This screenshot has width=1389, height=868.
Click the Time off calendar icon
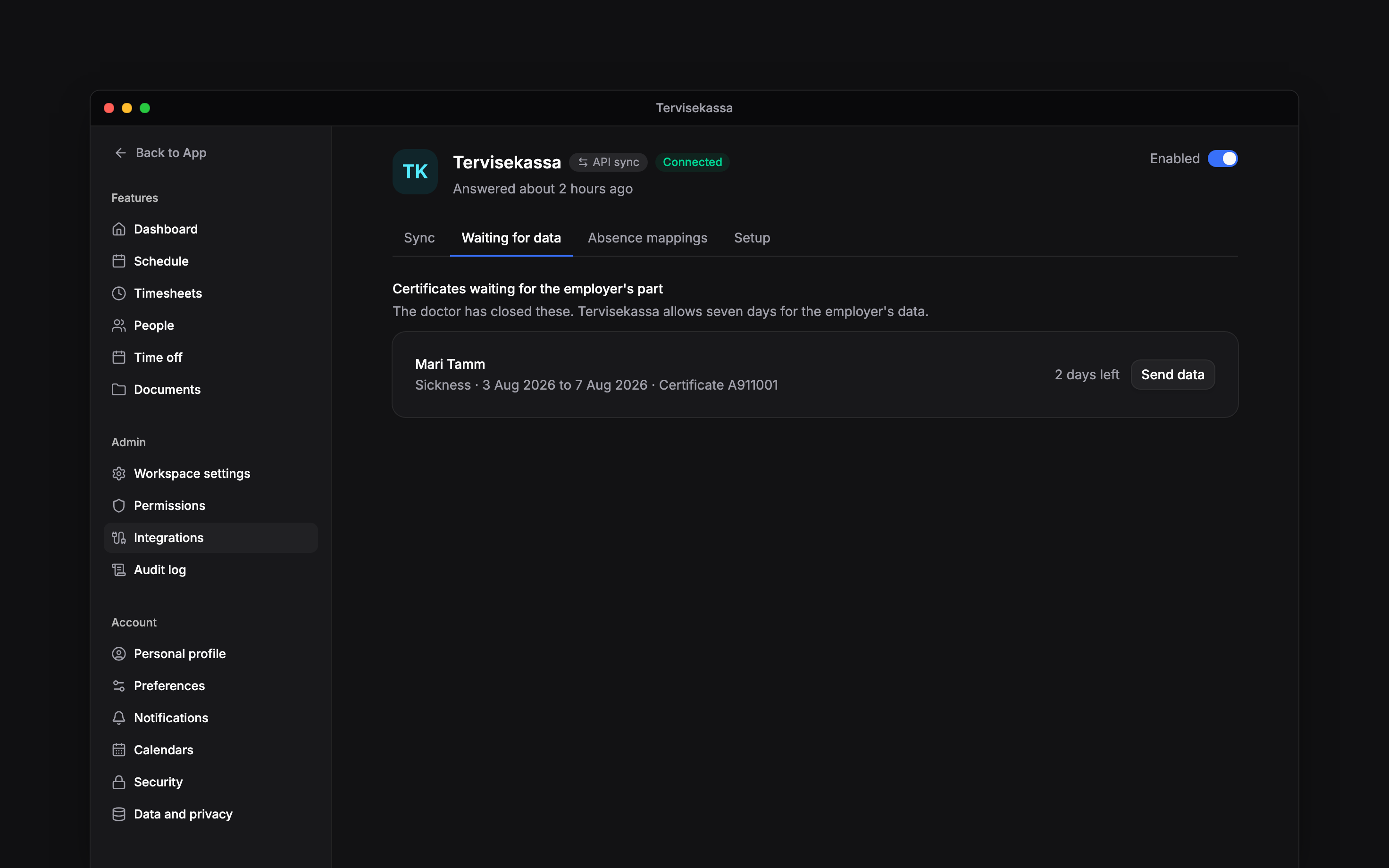119,358
